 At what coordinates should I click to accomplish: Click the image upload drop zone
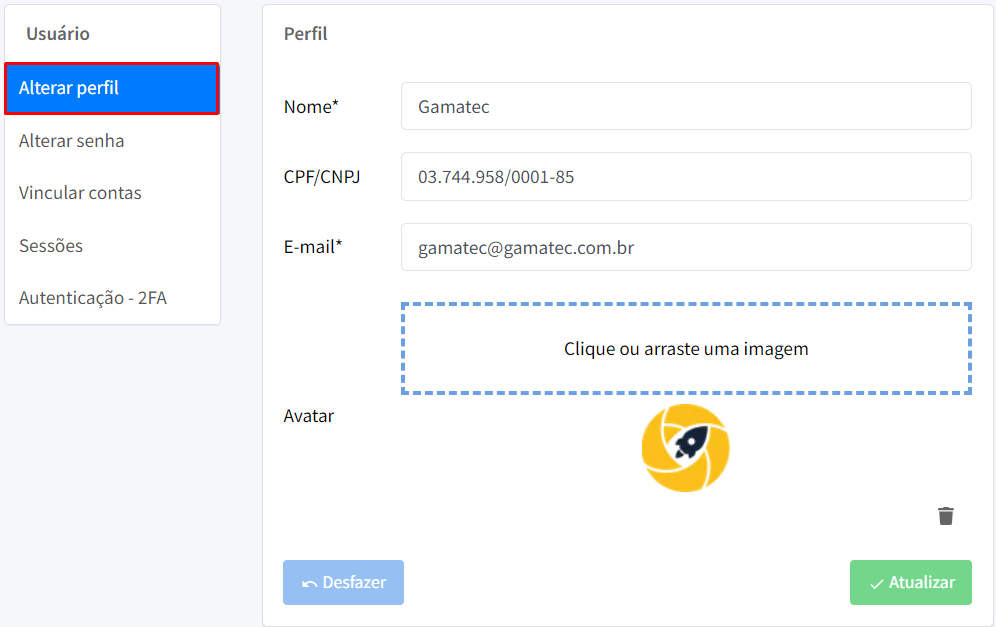pyautogui.click(x=686, y=349)
